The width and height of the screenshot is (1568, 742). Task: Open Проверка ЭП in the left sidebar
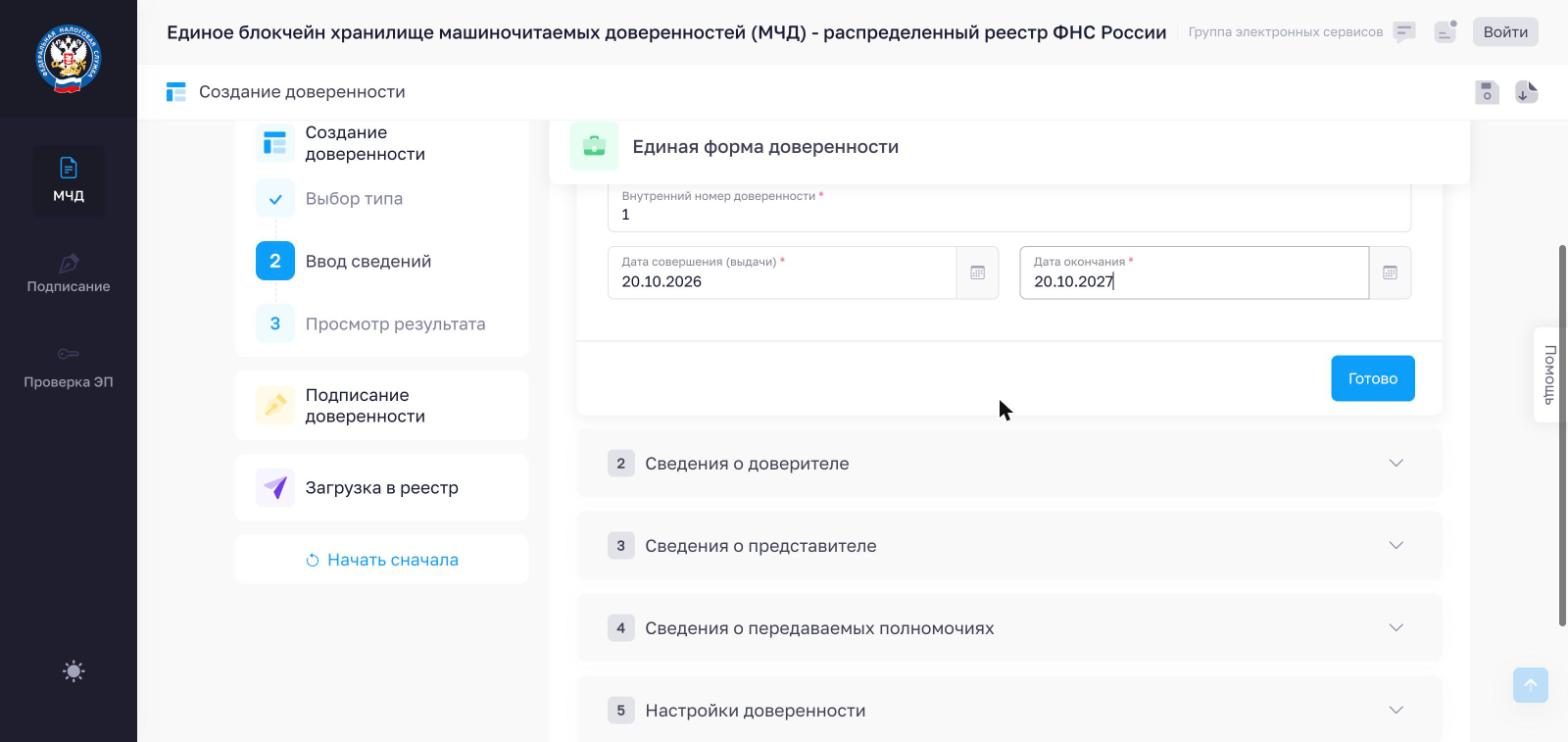click(68, 368)
